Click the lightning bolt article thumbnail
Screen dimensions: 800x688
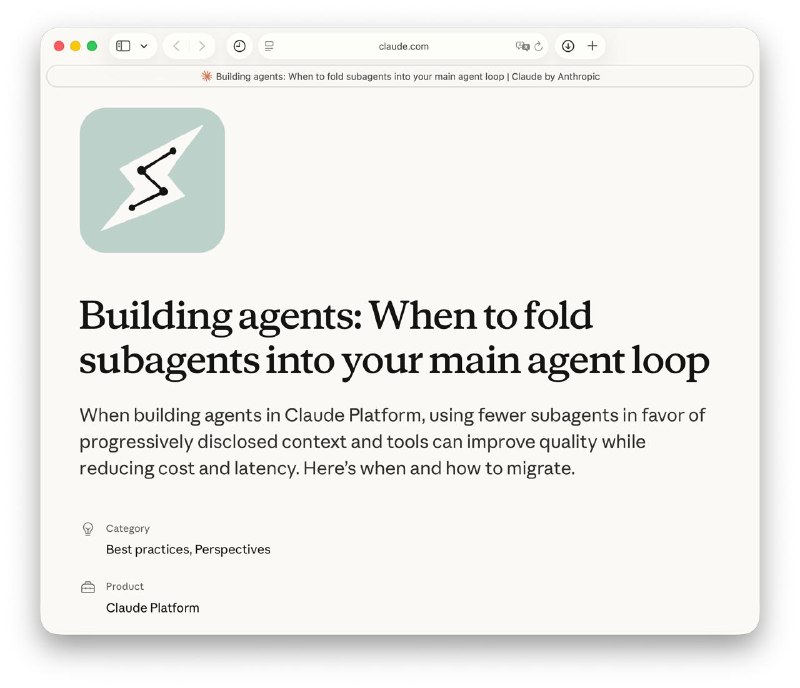point(153,180)
